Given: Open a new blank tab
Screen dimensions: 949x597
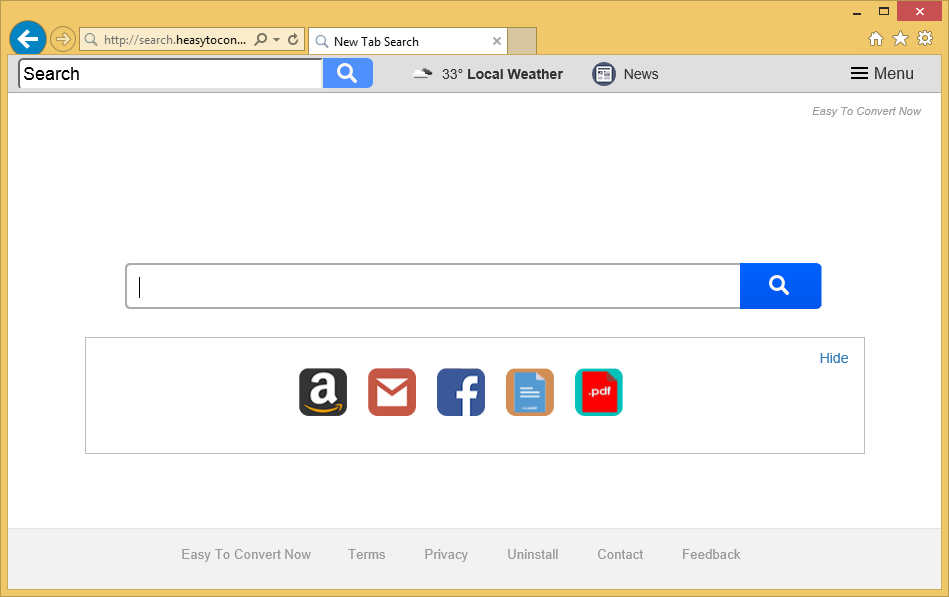Looking at the screenshot, I should point(522,41).
